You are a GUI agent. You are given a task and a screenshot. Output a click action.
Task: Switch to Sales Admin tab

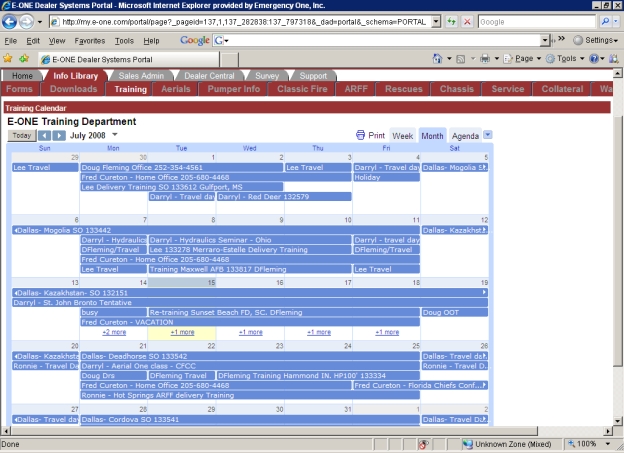point(141,76)
